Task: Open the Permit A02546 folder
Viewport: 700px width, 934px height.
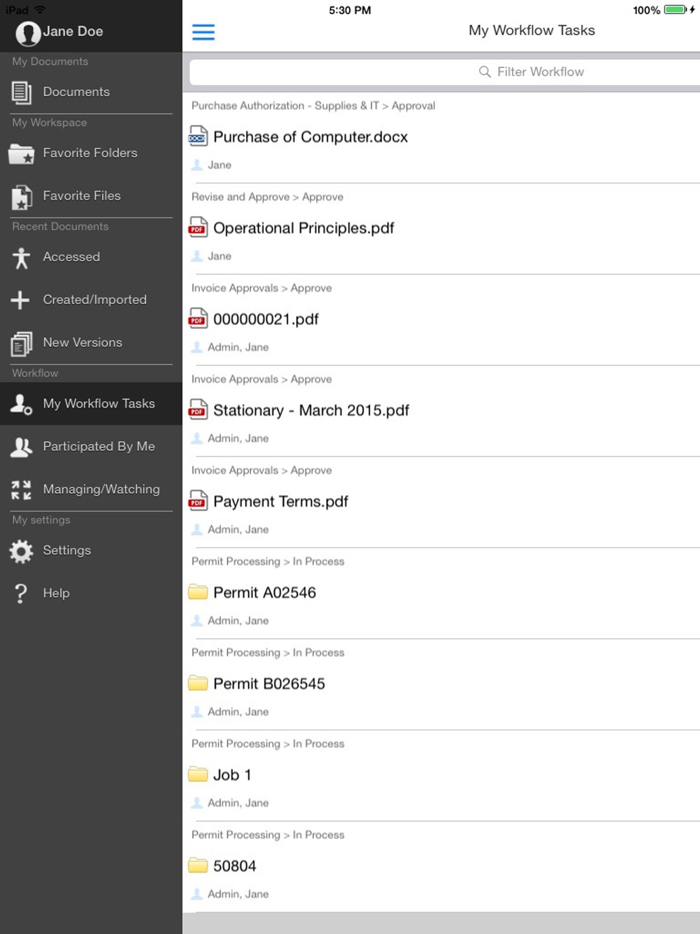Action: pyautogui.click(x=265, y=592)
